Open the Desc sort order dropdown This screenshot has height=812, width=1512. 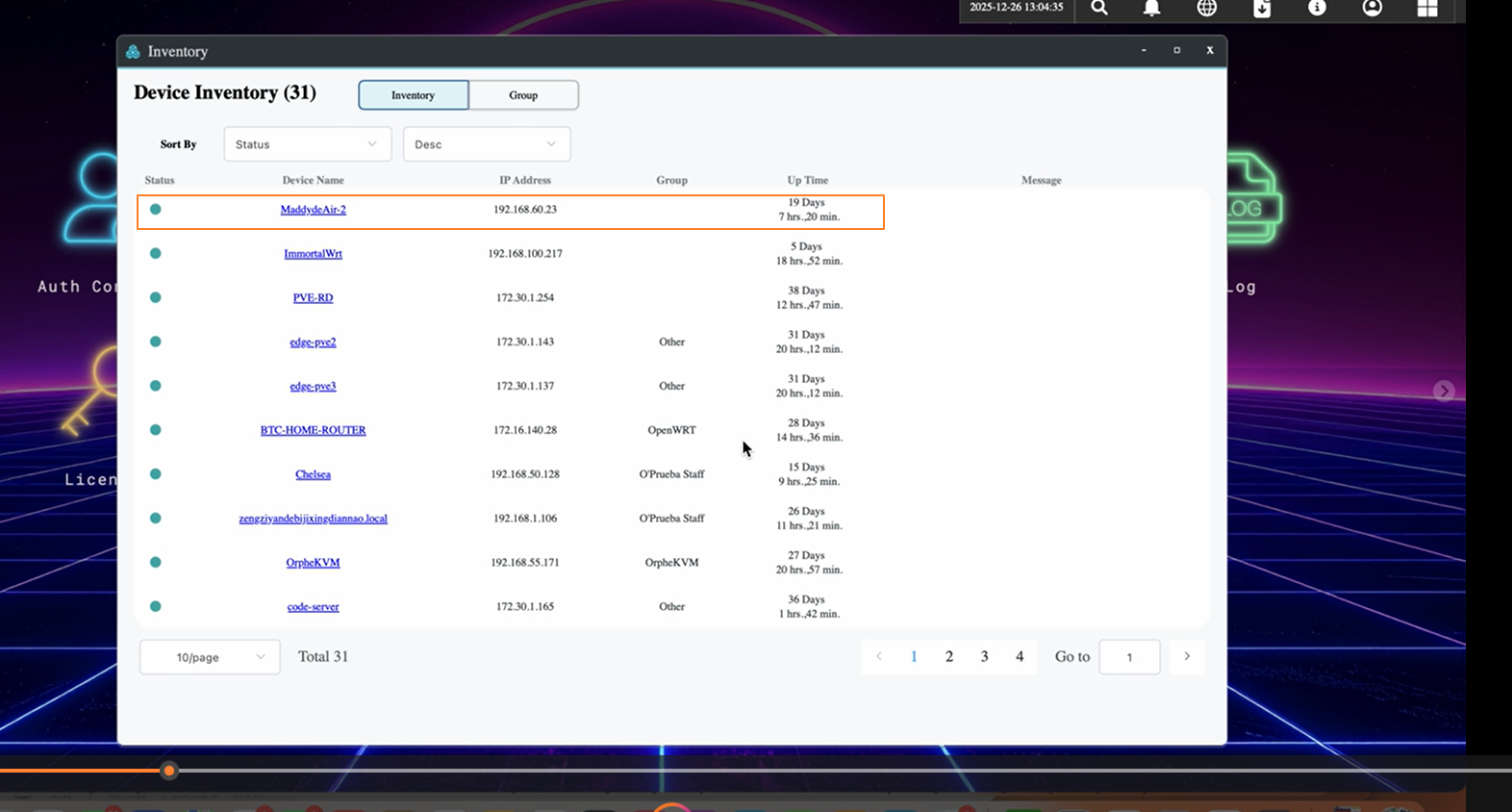point(486,144)
